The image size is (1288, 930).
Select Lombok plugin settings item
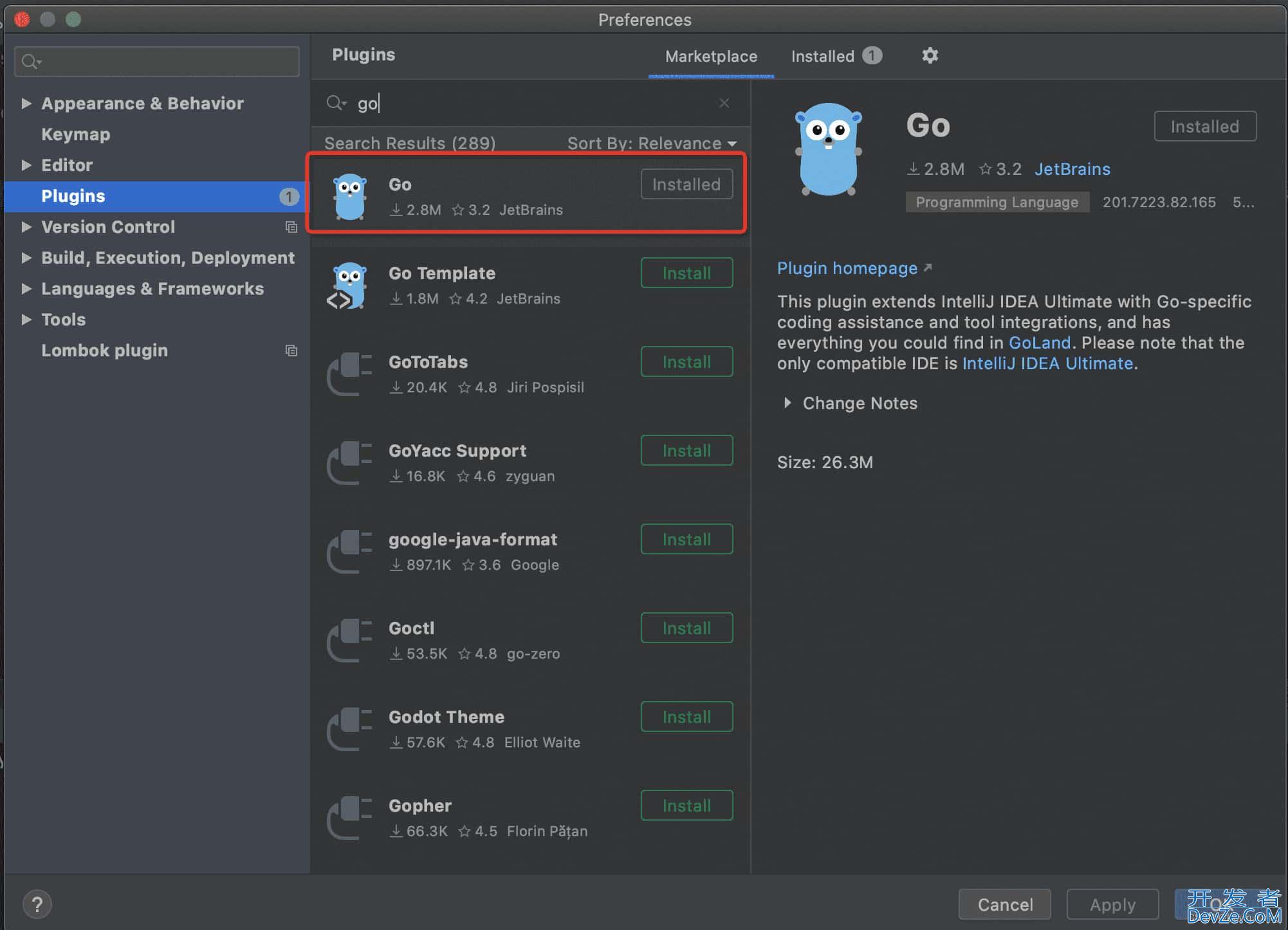104,351
